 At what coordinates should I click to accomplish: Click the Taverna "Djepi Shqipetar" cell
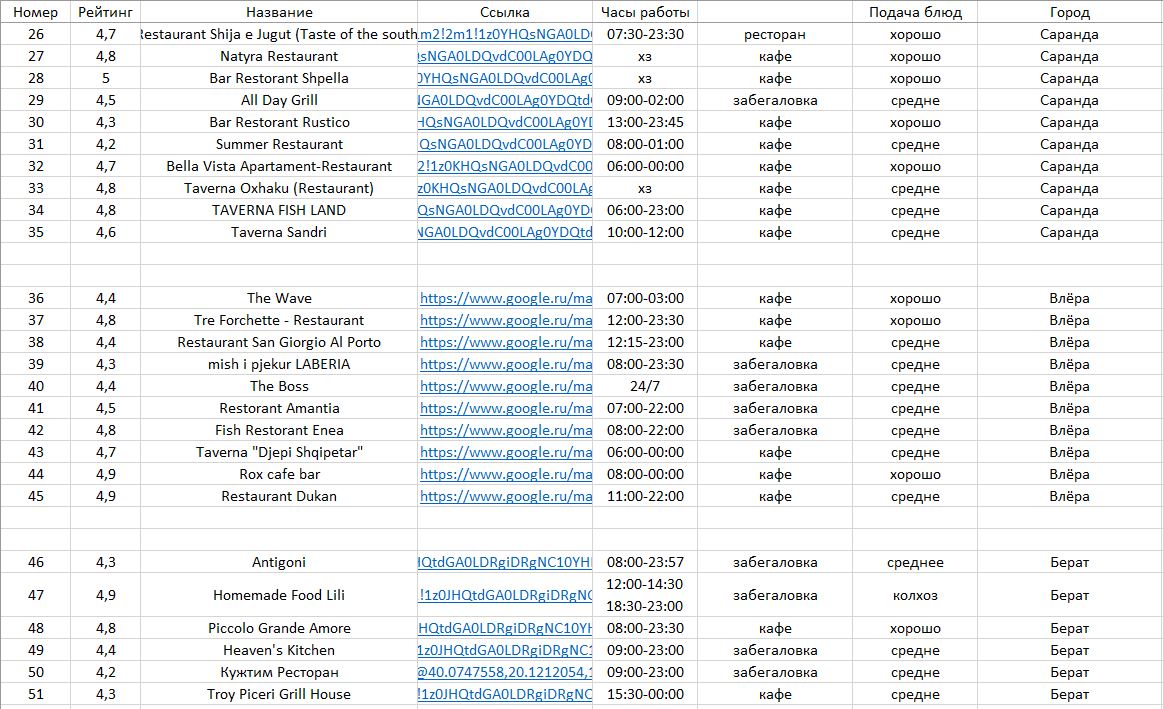279,452
